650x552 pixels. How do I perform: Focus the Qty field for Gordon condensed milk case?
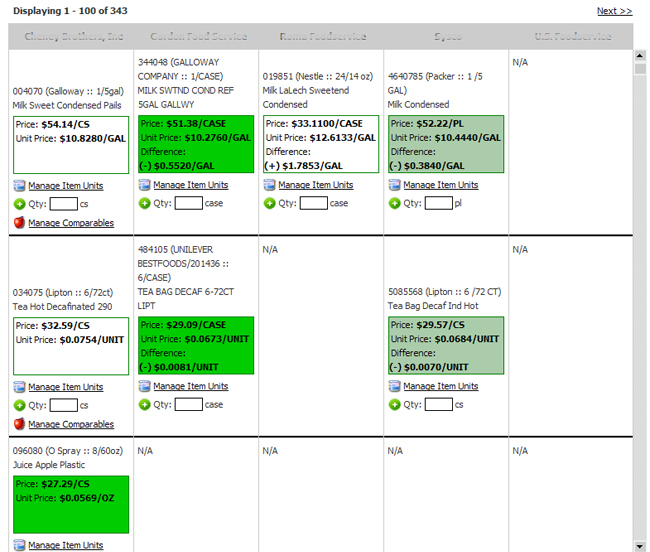pyautogui.click(x=189, y=203)
